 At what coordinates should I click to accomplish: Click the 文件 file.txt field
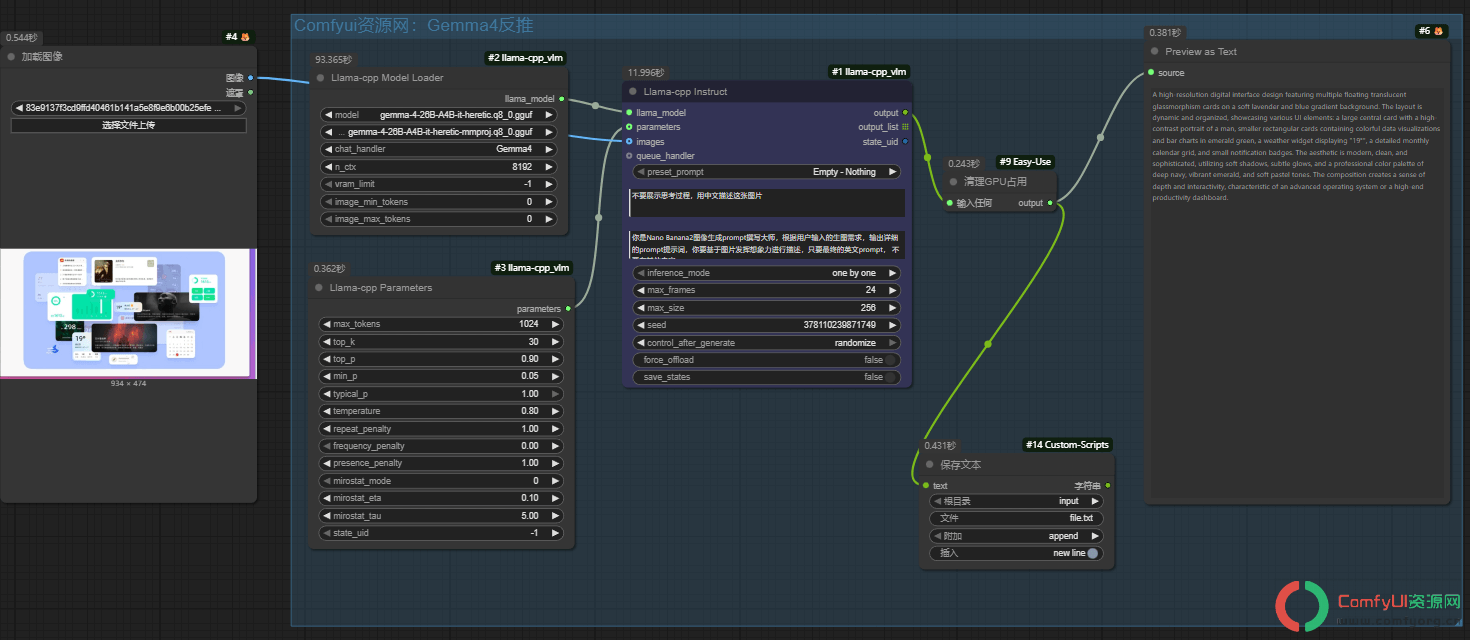[x=1016, y=519]
